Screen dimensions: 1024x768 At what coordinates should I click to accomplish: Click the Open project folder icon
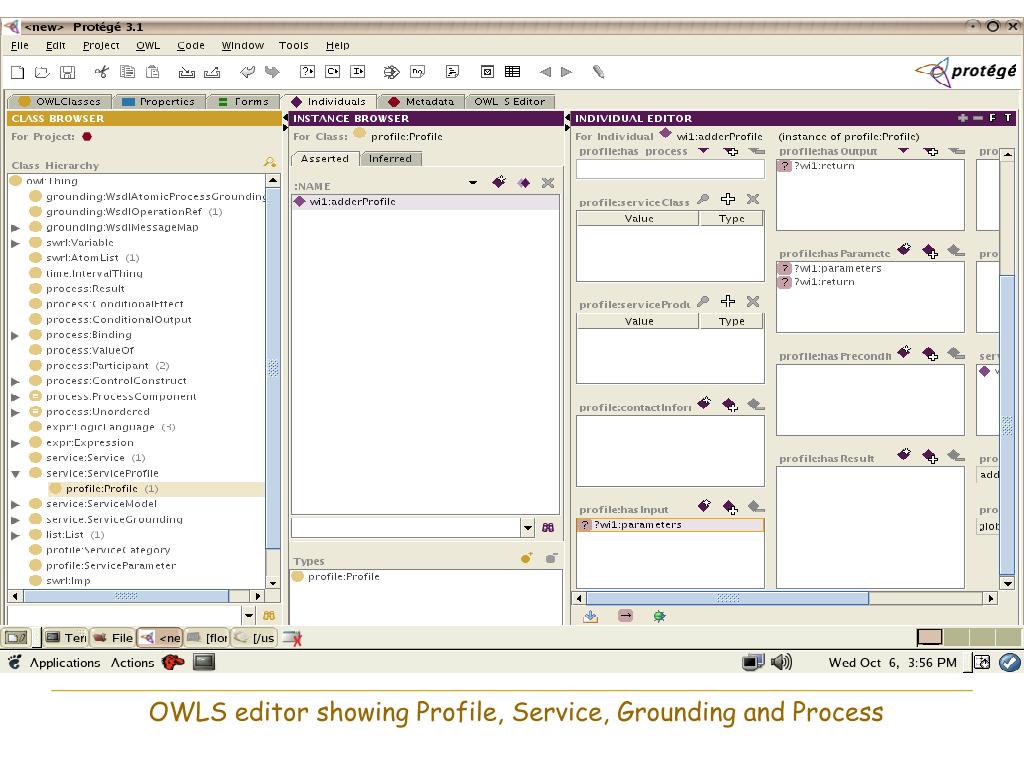click(42, 72)
